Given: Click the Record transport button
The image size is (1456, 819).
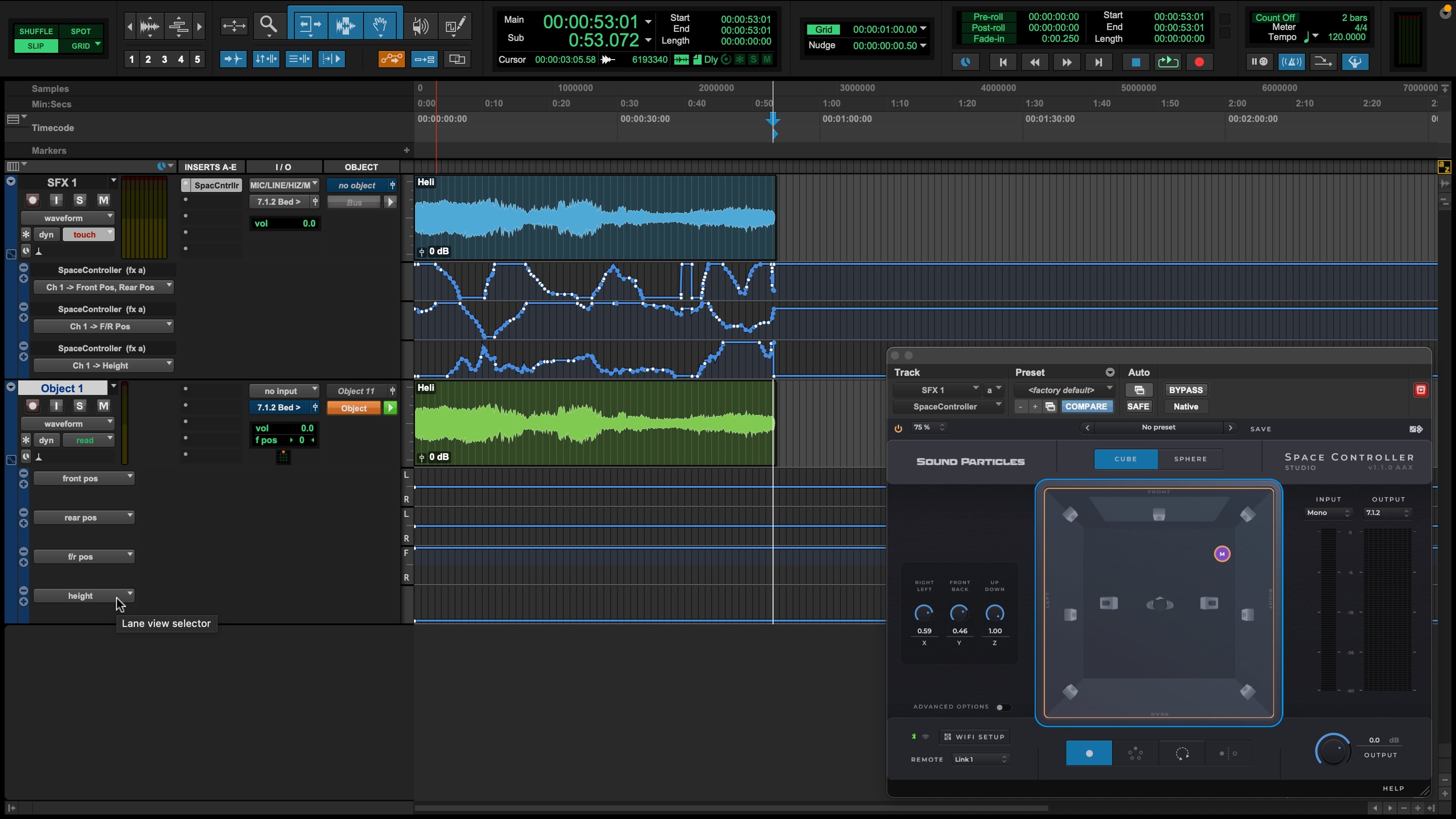Looking at the screenshot, I should [x=1199, y=62].
